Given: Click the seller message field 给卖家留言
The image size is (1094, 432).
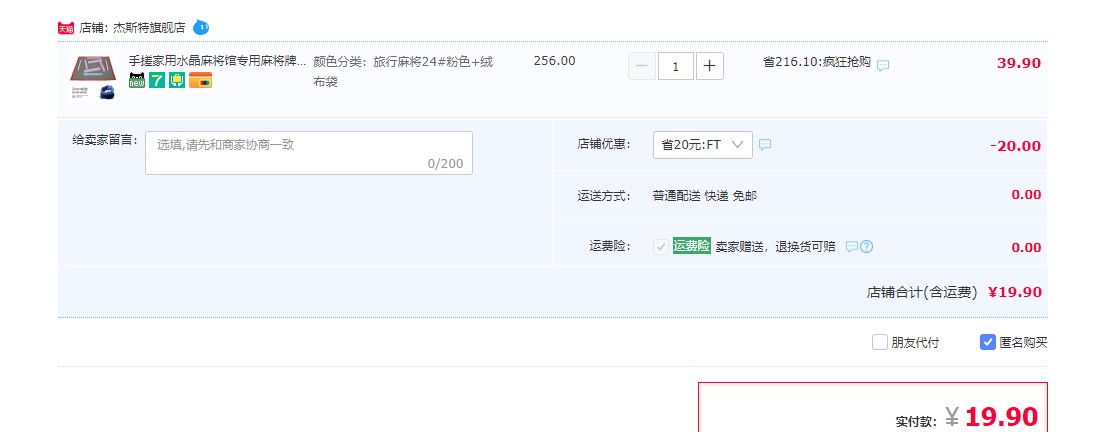Looking at the screenshot, I should click(308, 153).
